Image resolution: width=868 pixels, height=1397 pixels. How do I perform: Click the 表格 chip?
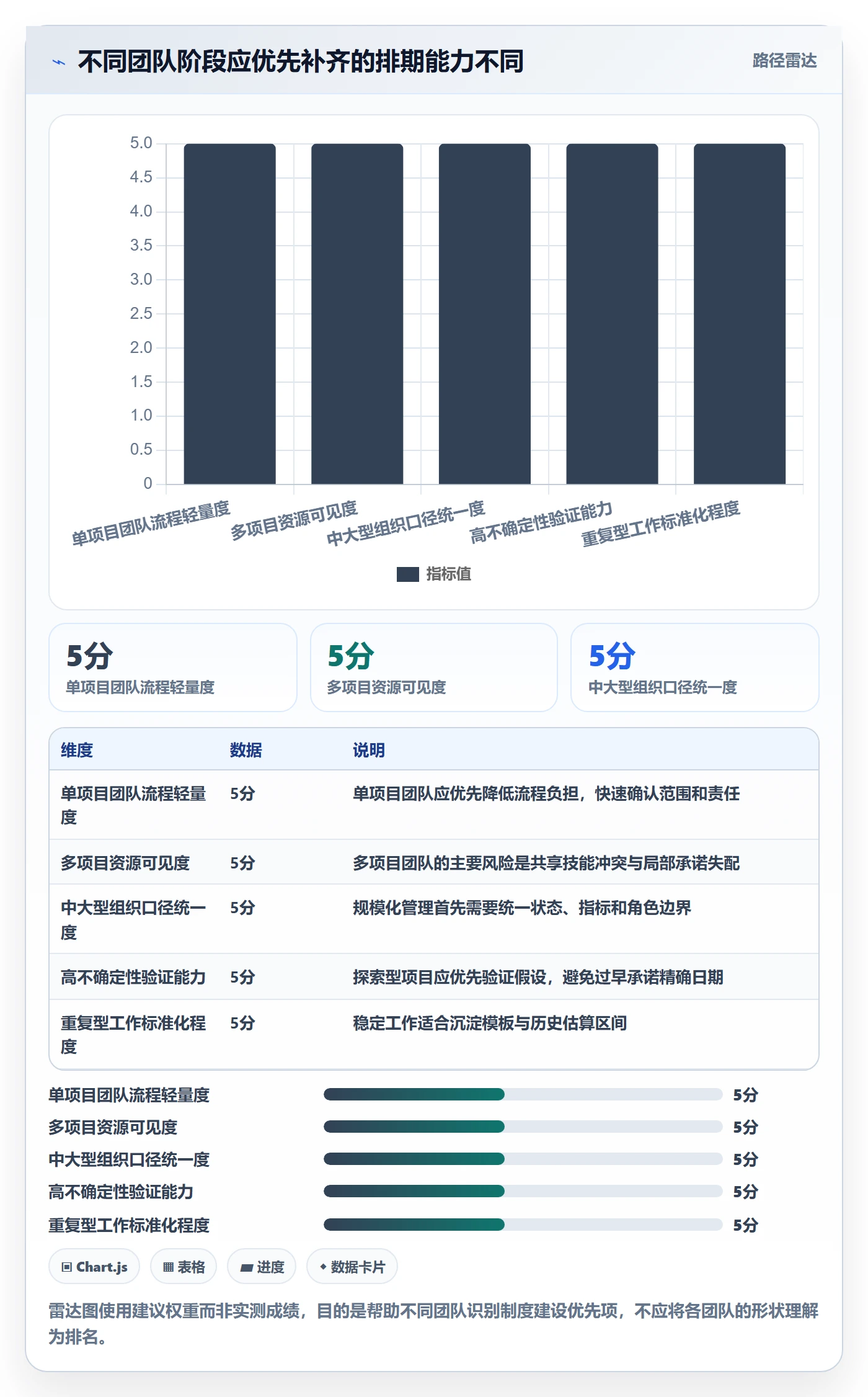point(184,1267)
